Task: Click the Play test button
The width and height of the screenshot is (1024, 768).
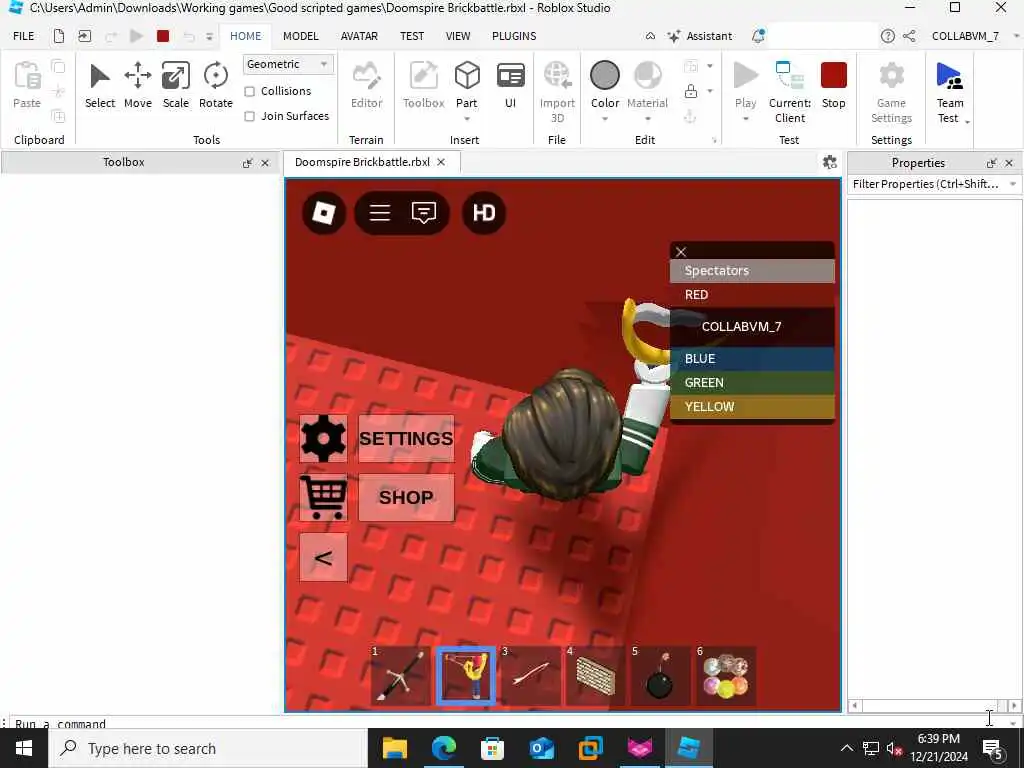Action: tap(745, 85)
